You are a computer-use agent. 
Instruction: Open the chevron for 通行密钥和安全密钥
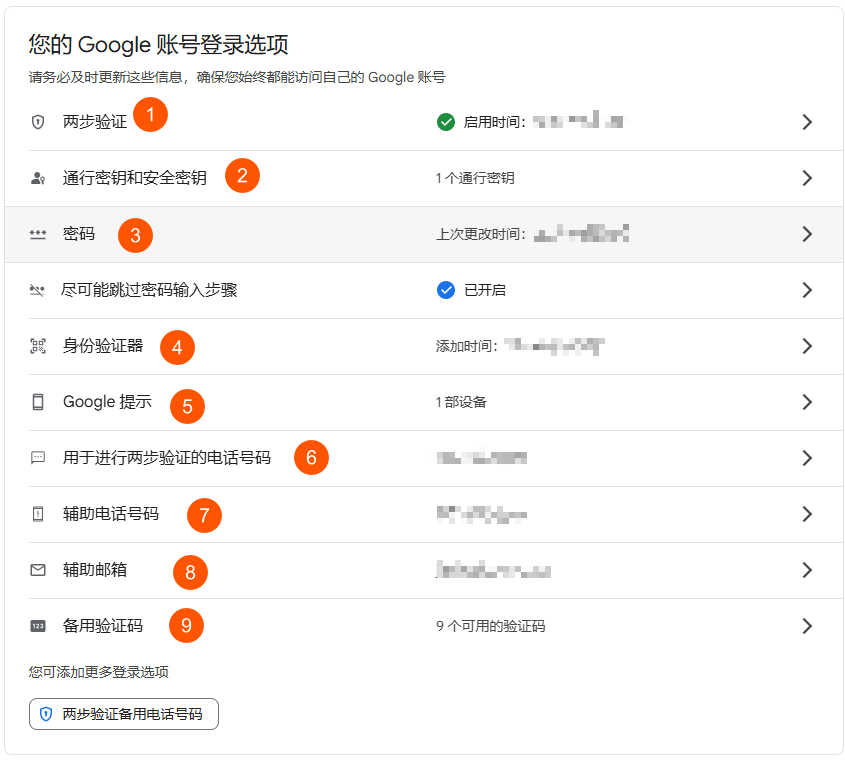[807, 178]
